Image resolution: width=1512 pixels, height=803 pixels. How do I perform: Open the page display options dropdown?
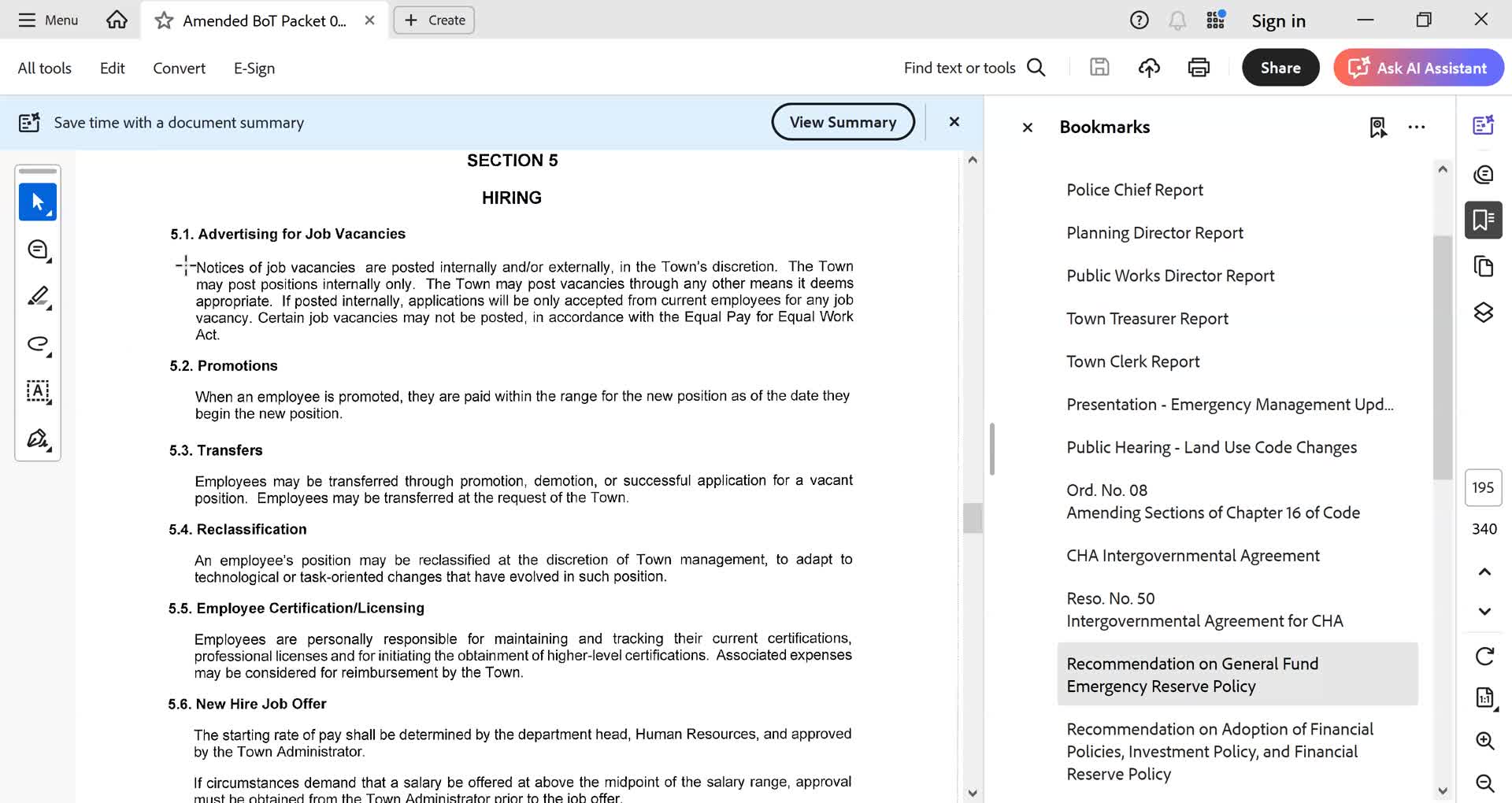click(x=1485, y=698)
